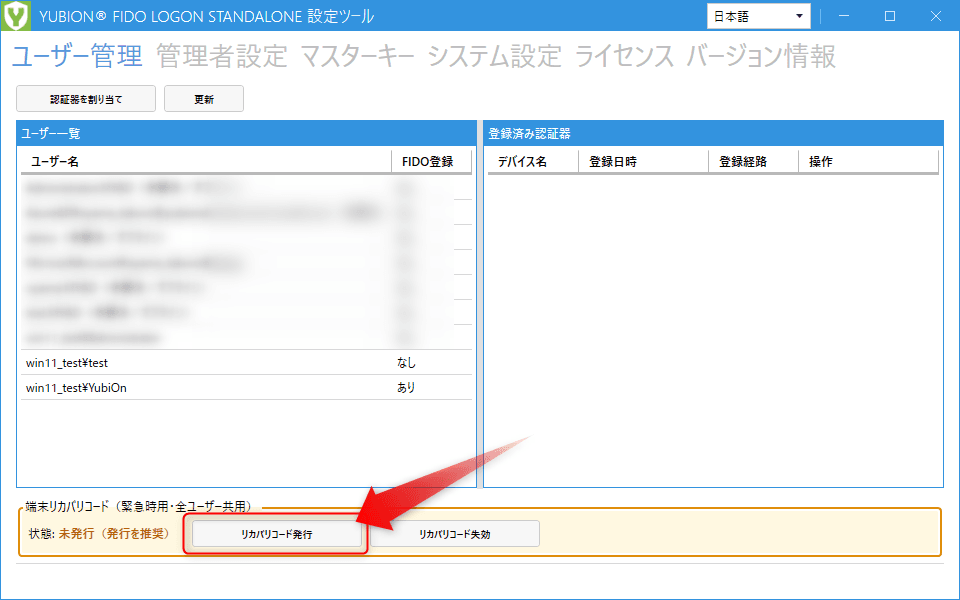
Task: Maximize the settings tool window
Action: 890,16
